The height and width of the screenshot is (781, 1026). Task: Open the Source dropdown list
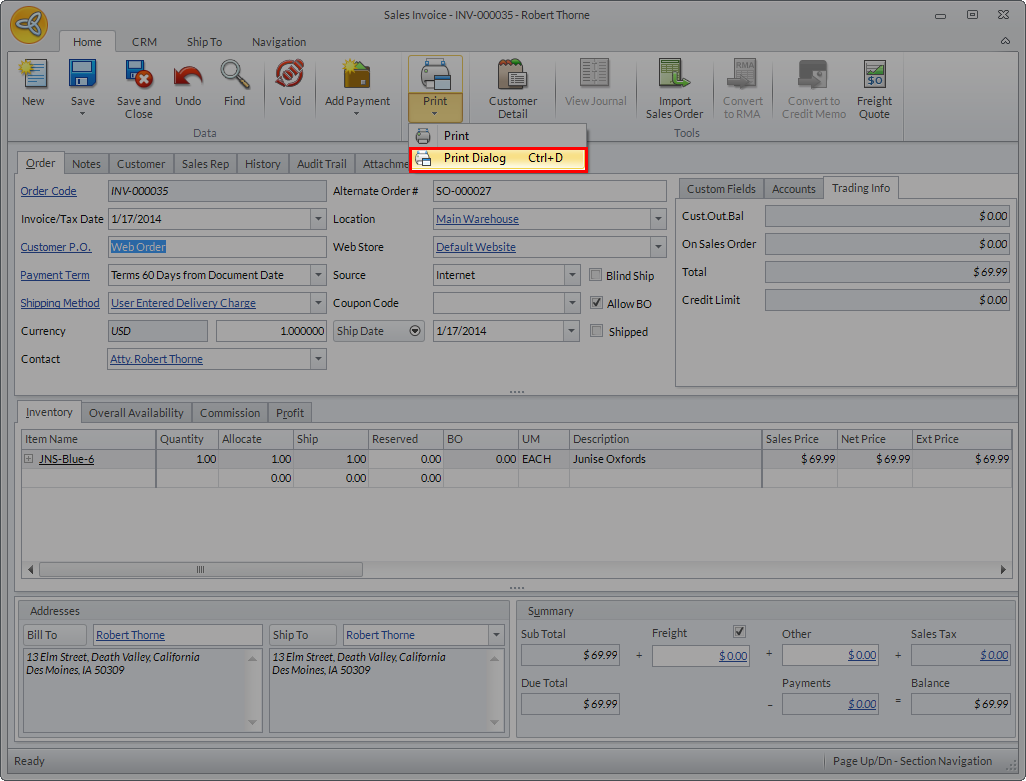click(x=572, y=275)
